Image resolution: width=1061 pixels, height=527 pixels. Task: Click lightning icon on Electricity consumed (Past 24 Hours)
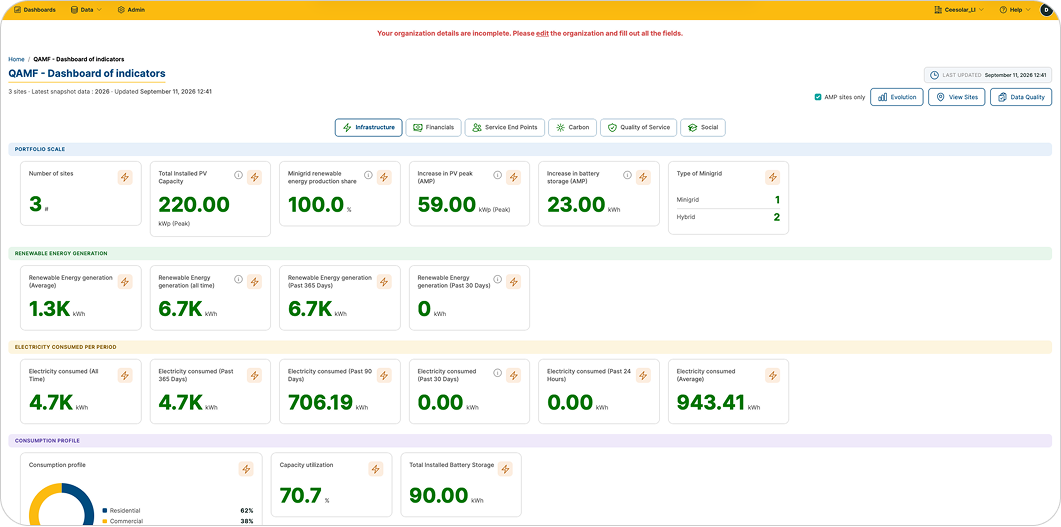644,375
